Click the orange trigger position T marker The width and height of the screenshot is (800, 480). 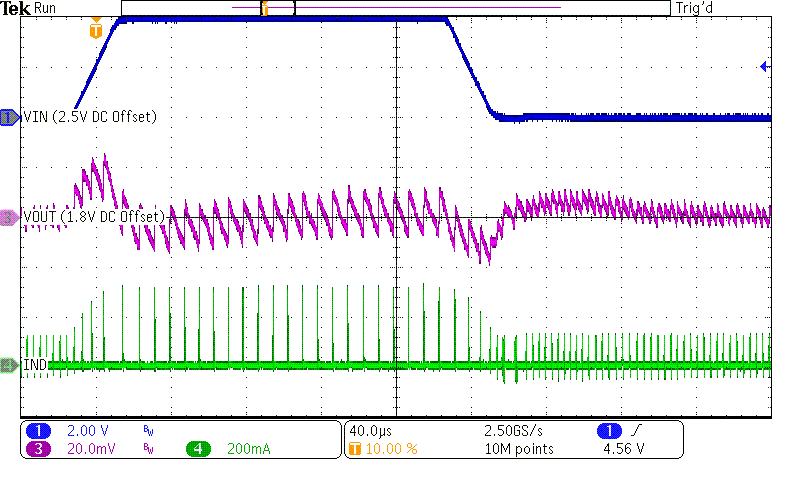click(96, 30)
